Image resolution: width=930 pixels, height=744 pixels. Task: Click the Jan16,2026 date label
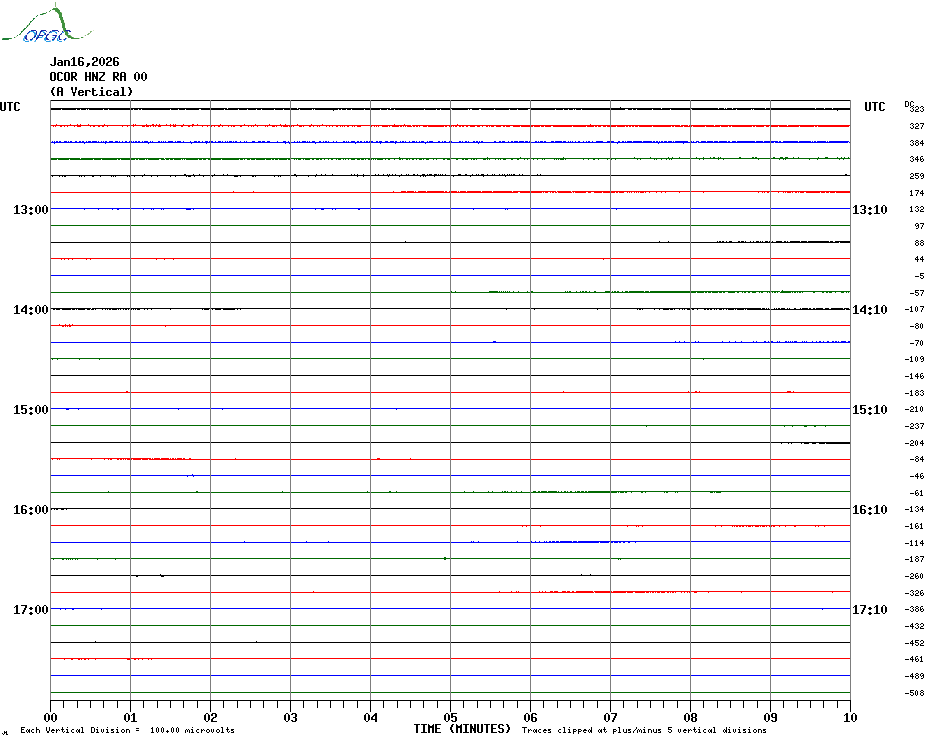[84, 62]
